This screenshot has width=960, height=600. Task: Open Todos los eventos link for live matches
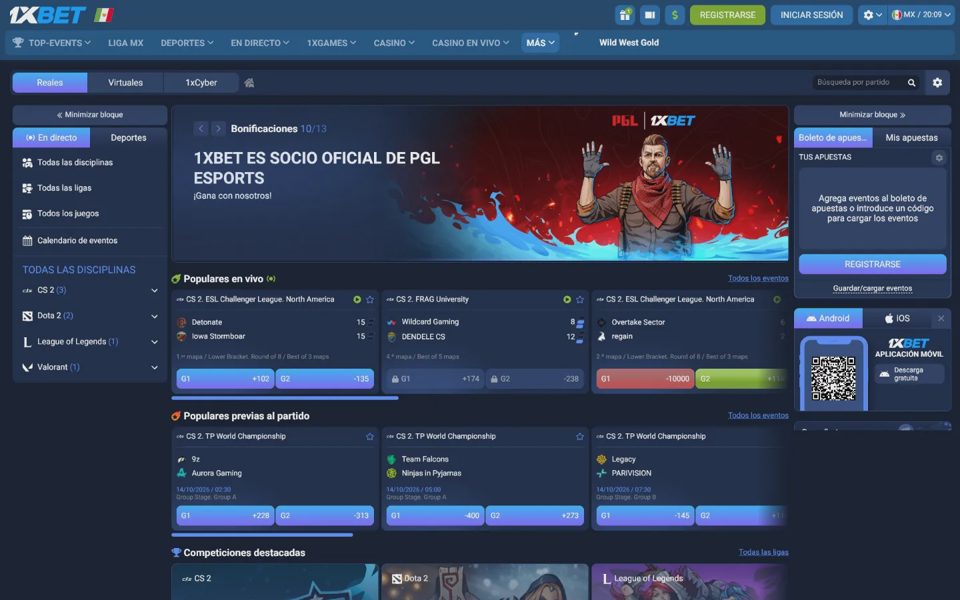click(x=758, y=278)
